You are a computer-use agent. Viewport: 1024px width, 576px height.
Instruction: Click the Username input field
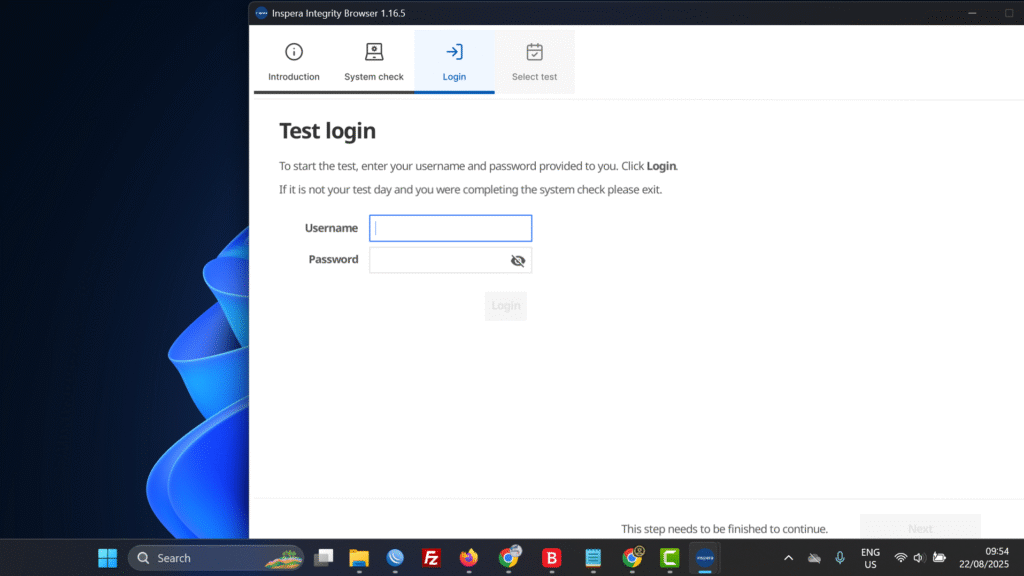point(450,228)
